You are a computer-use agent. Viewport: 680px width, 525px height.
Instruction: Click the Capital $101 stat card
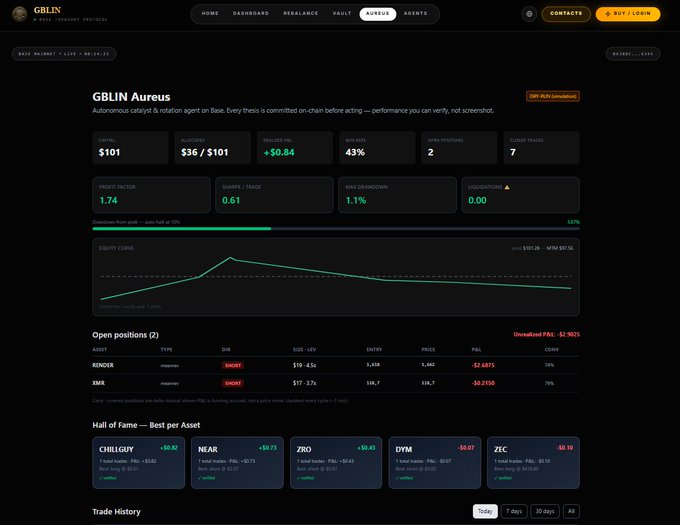click(130, 147)
